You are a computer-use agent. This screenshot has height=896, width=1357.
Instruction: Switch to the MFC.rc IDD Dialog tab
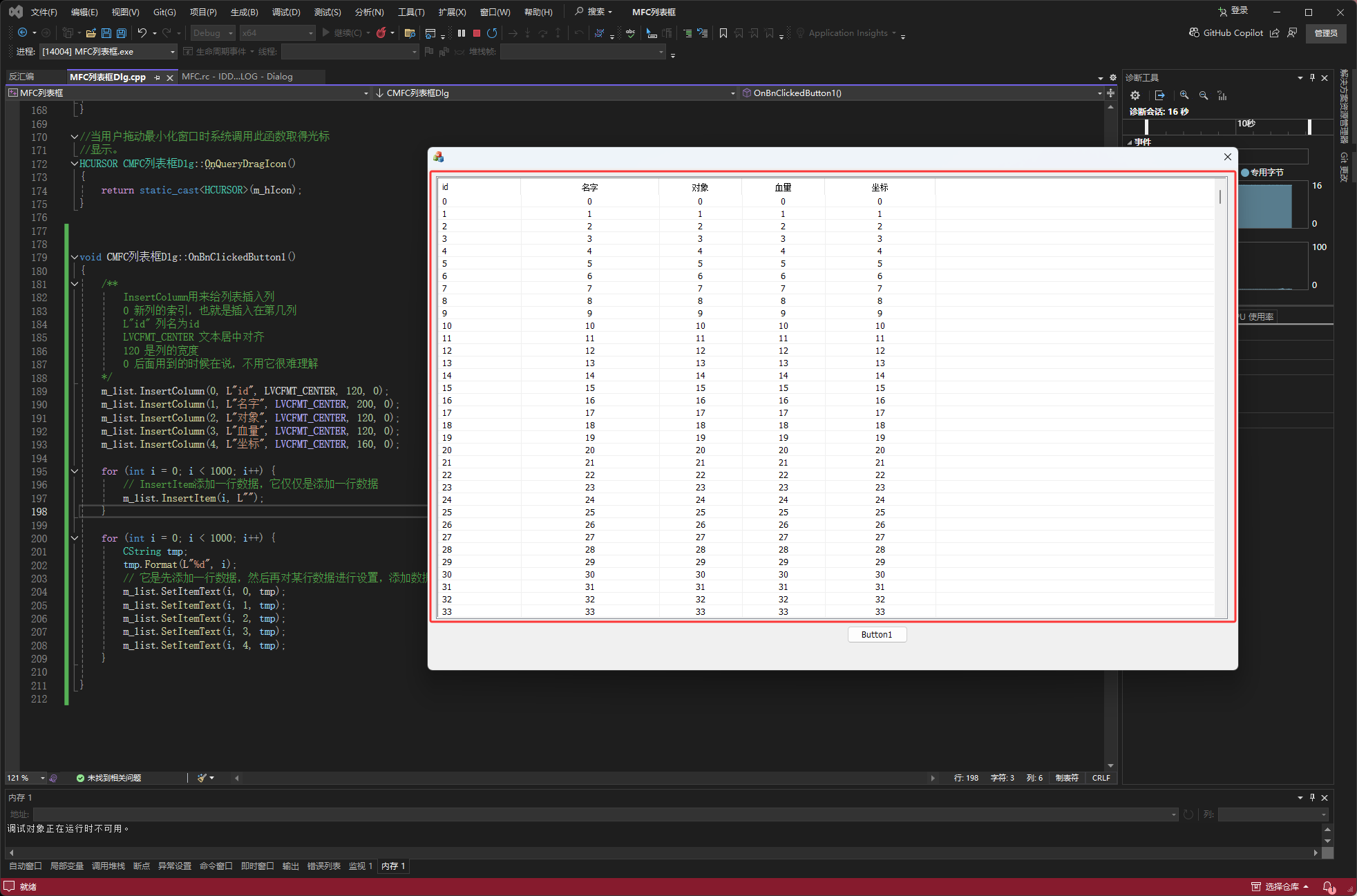pyautogui.click(x=237, y=77)
